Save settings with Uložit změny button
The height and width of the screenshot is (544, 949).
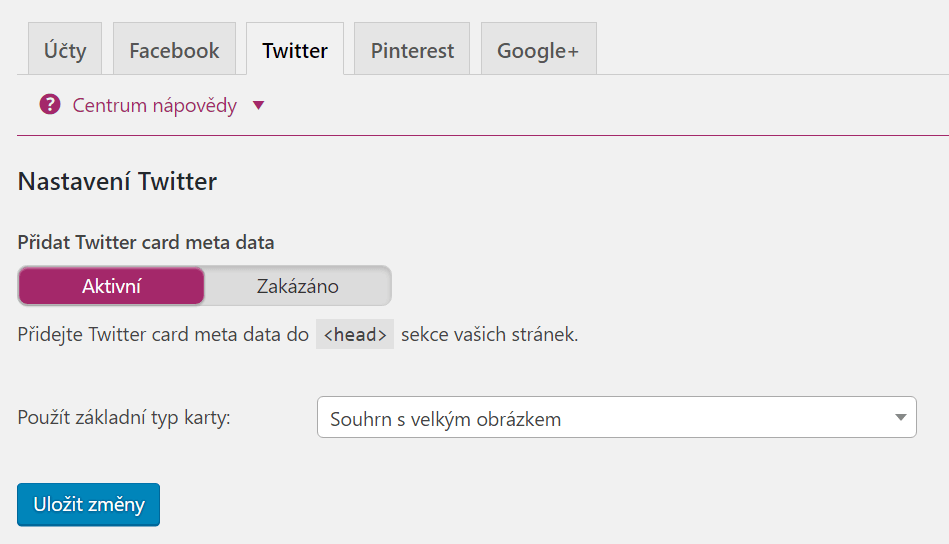88,505
